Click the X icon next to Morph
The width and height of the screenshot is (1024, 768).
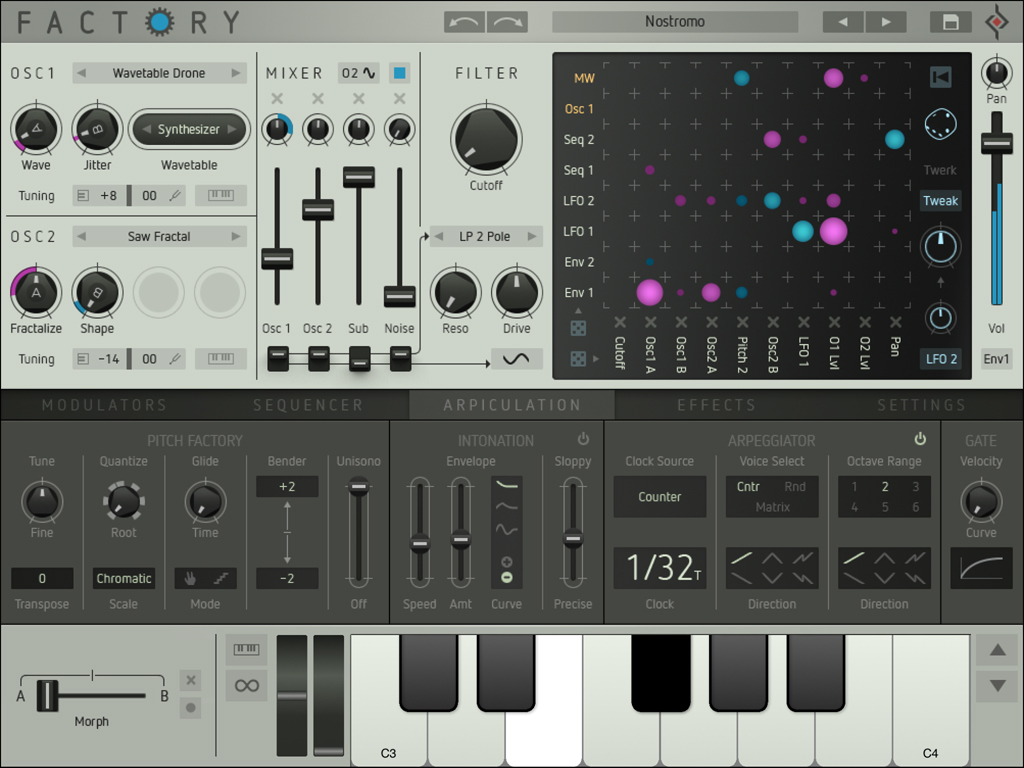pos(191,680)
